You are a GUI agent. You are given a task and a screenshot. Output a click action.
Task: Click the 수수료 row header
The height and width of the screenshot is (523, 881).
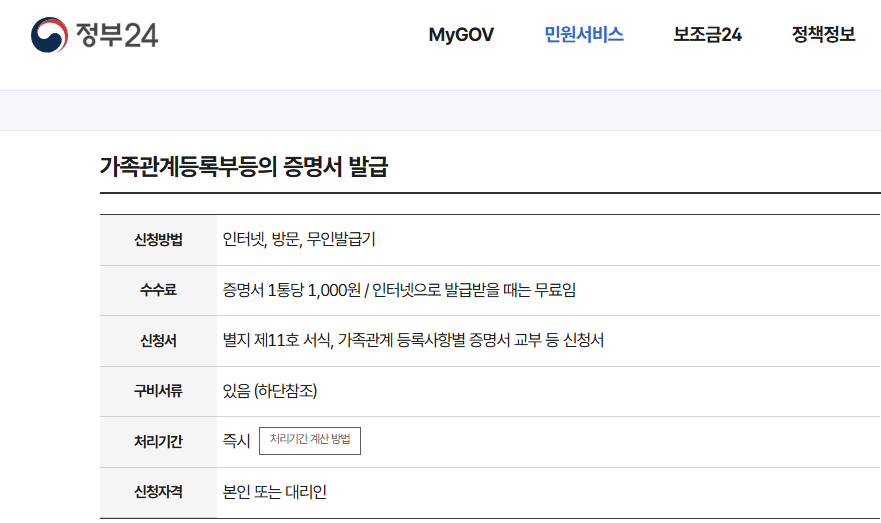158,290
